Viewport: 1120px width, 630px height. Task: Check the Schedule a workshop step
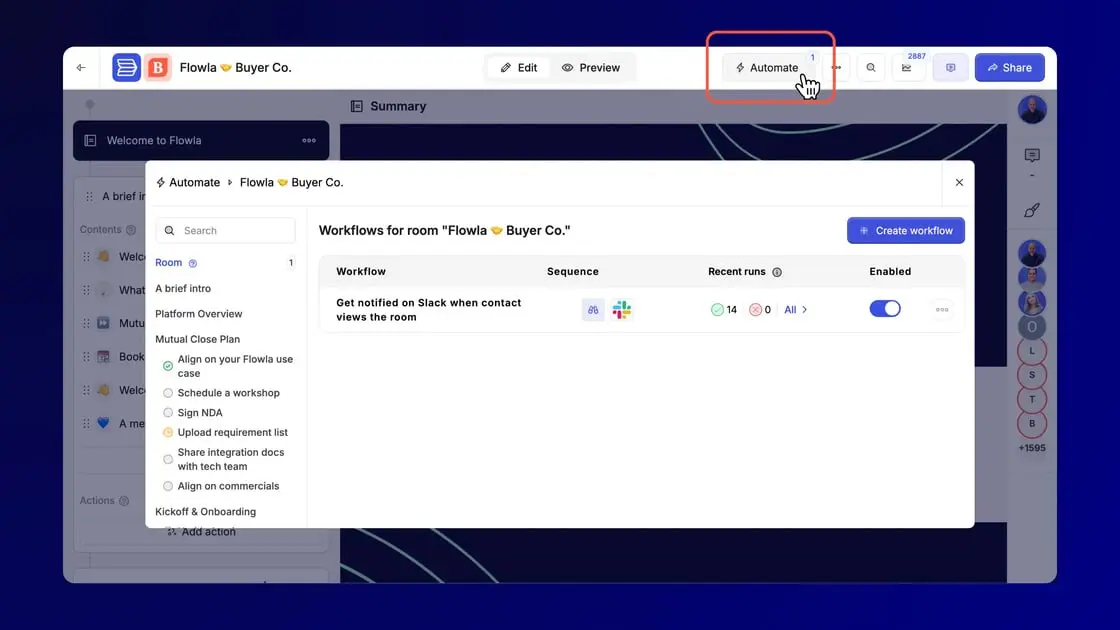coord(167,392)
